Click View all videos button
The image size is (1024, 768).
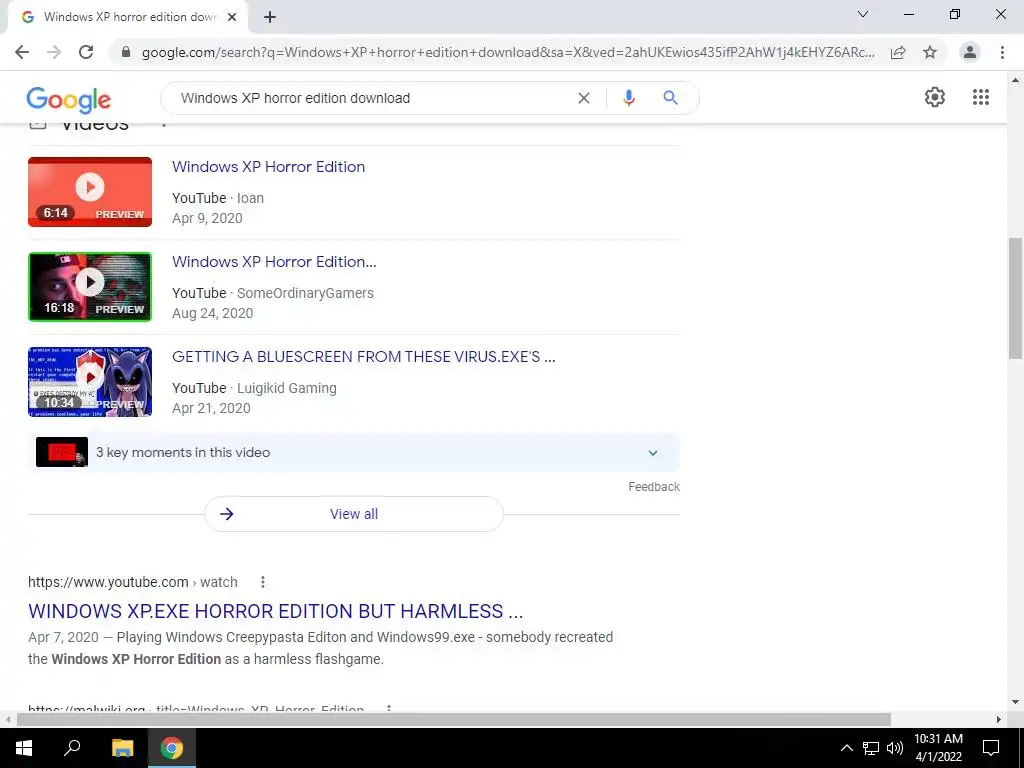pos(354,514)
